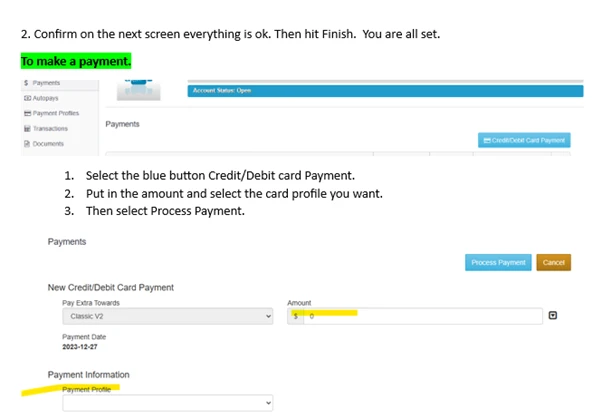602x419 pixels.
Task: Click the Transactions sidebar icon
Action: point(25,129)
